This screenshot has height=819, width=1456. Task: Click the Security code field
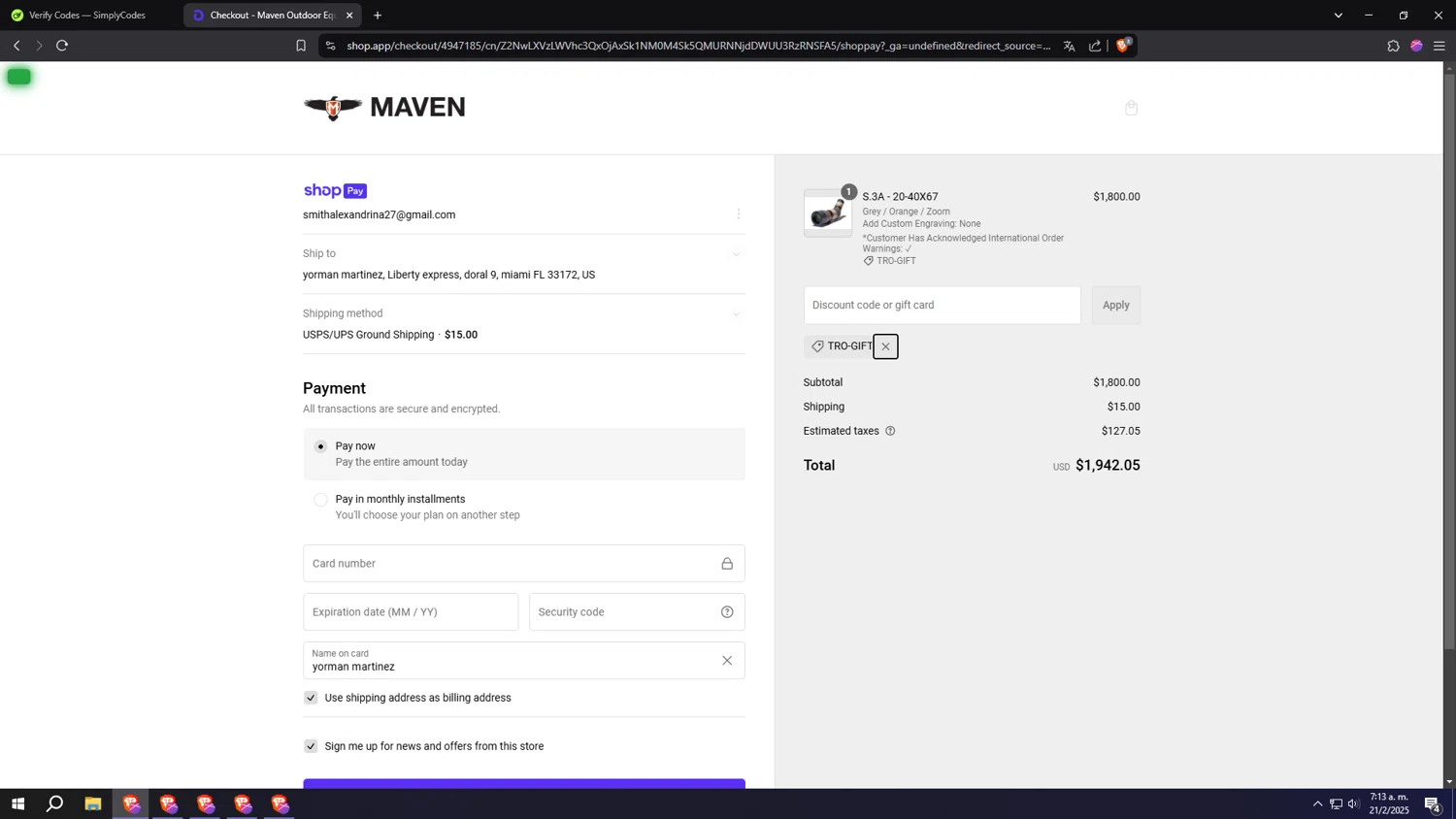637,612
